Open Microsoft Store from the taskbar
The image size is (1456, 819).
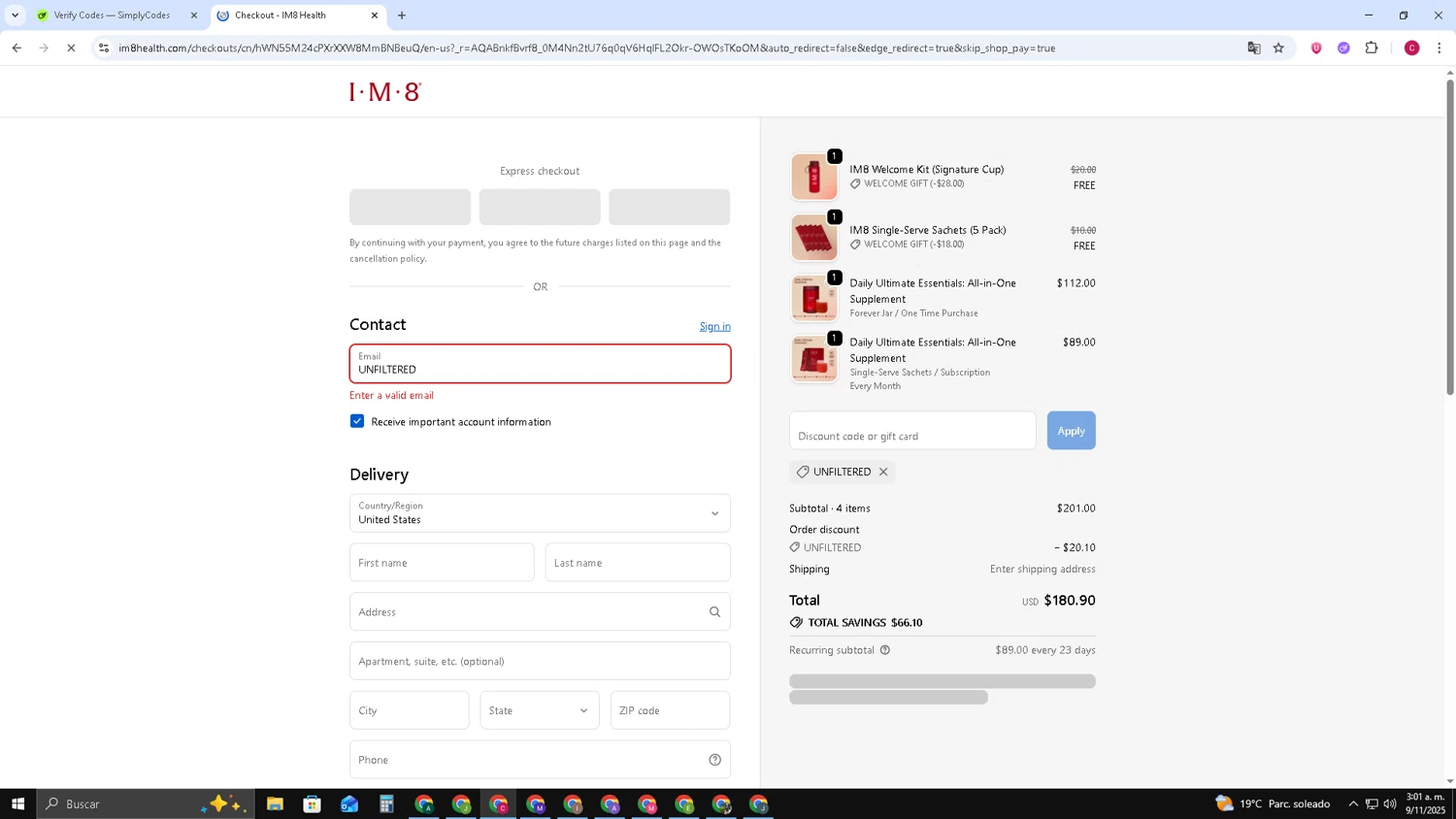(x=312, y=803)
